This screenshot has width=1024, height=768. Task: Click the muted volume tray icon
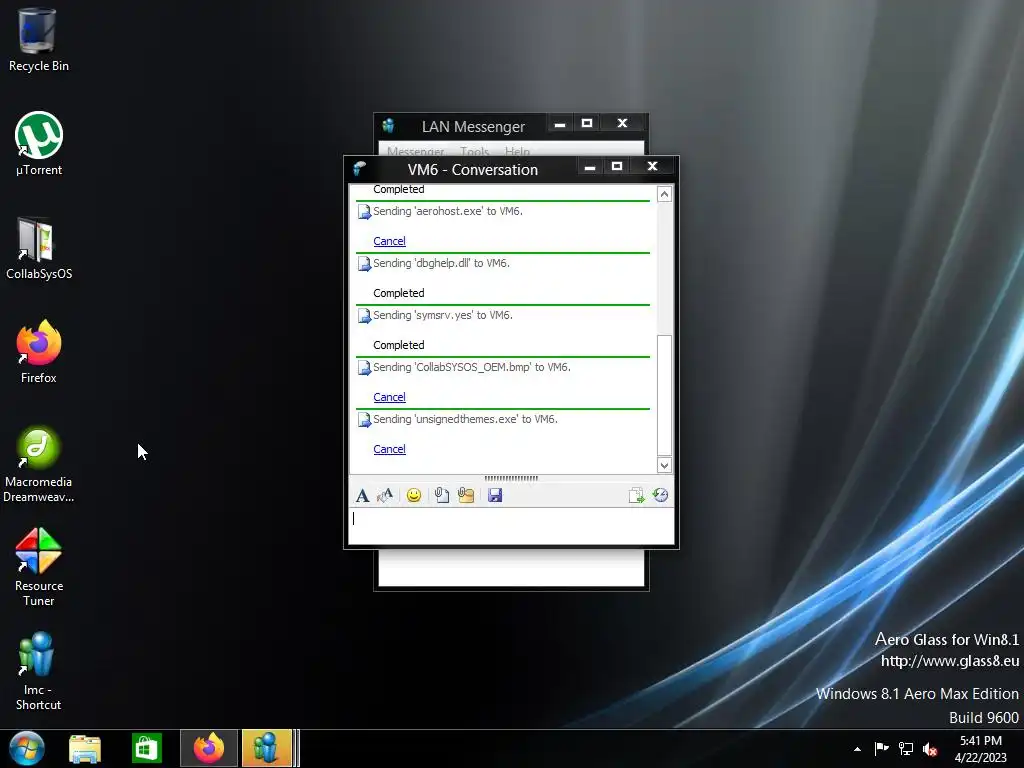coord(930,749)
